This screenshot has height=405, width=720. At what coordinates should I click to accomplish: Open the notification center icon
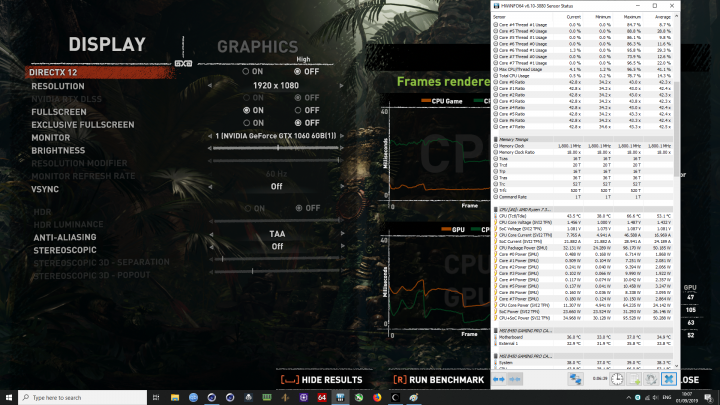click(709, 397)
